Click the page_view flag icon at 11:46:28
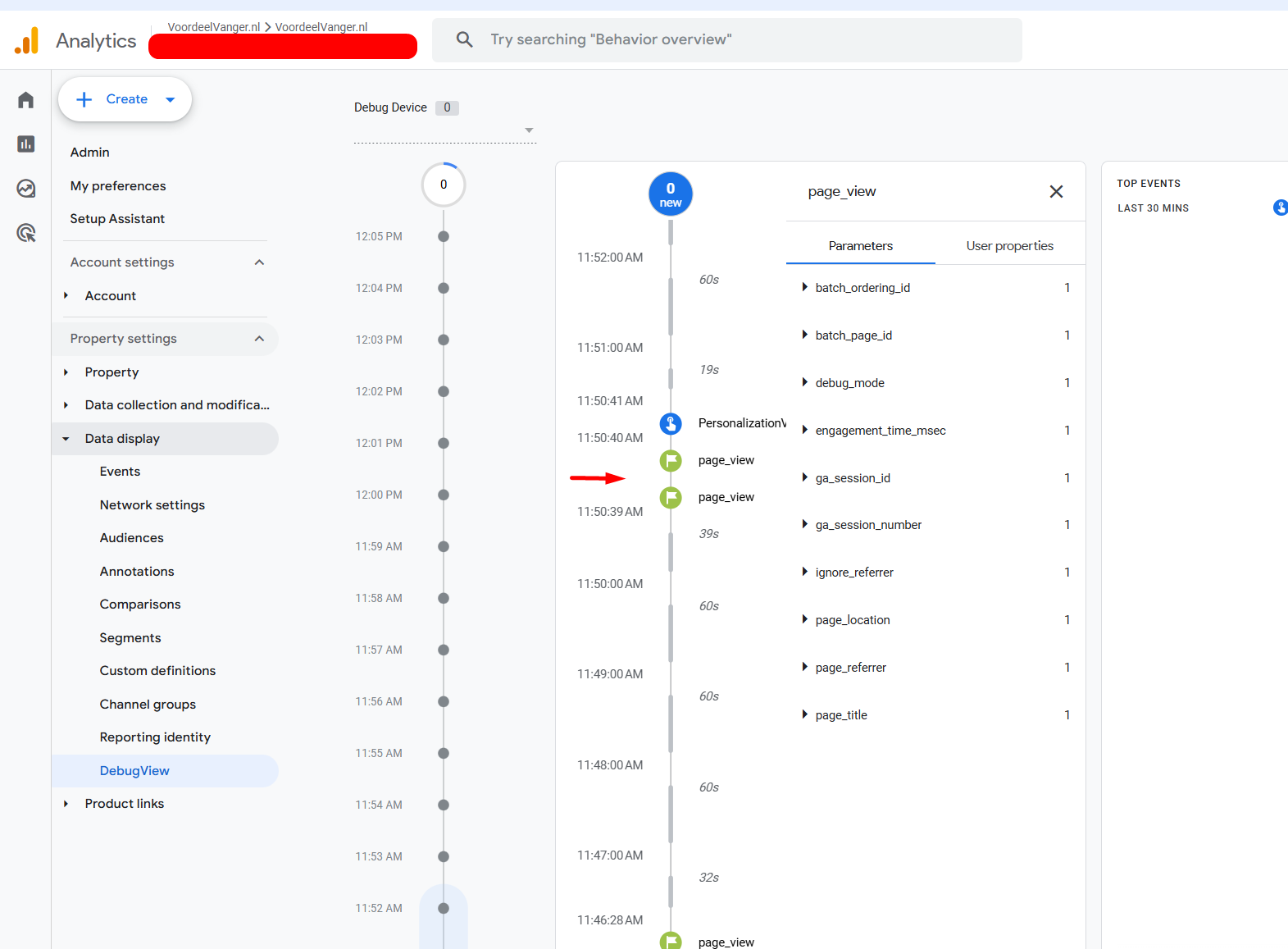This screenshot has width=1288, height=949. coord(671,941)
